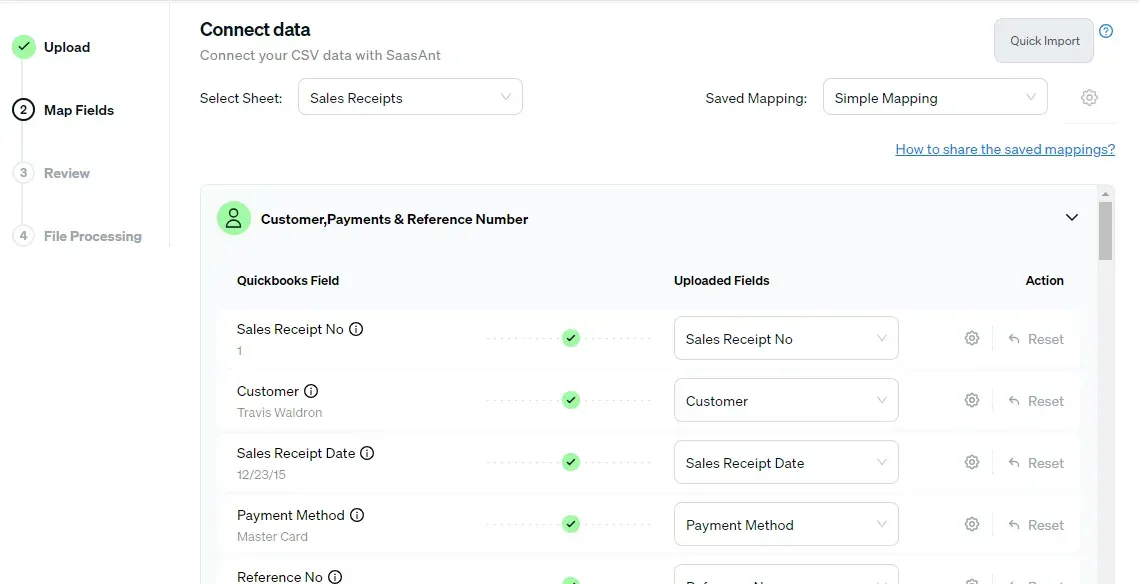Click the Quick Import button
This screenshot has width=1139, height=584.
coord(1044,41)
